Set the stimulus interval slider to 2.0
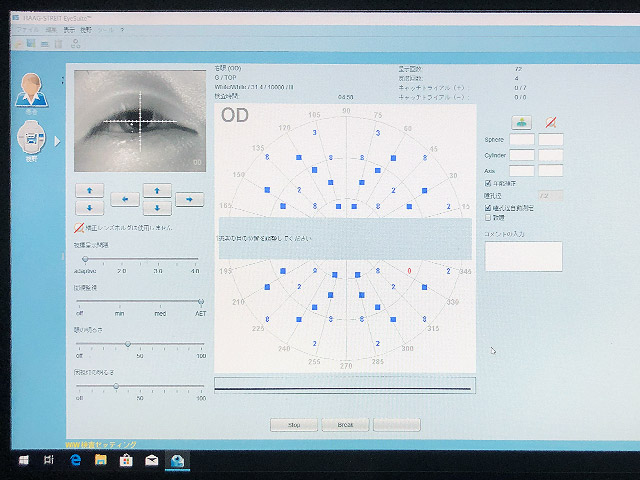 (x=122, y=259)
